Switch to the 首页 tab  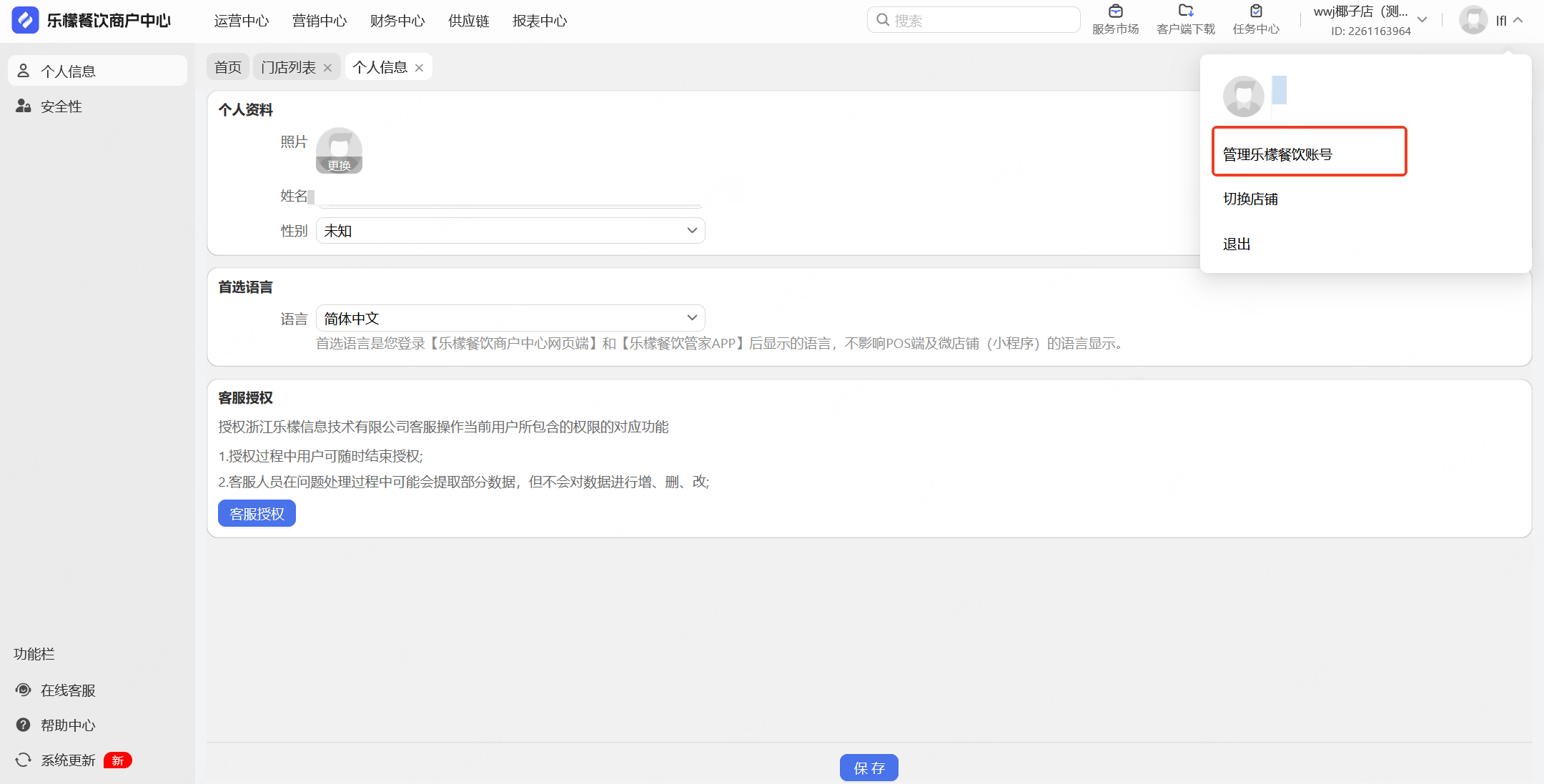[228, 67]
